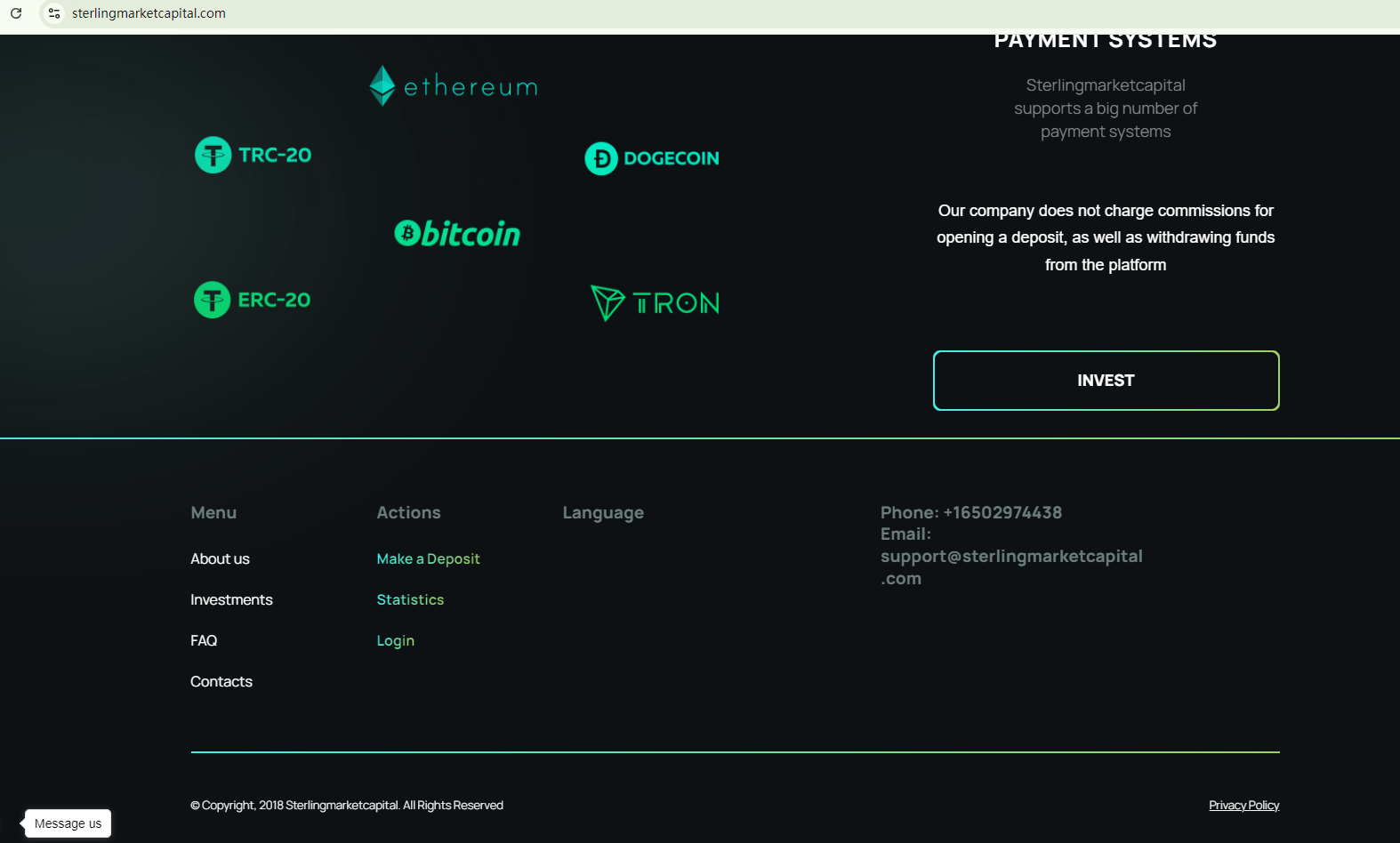Click the PAYMENT SYSTEMS heading
Screen dimensions: 1400x843
click(x=1106, y=41)
